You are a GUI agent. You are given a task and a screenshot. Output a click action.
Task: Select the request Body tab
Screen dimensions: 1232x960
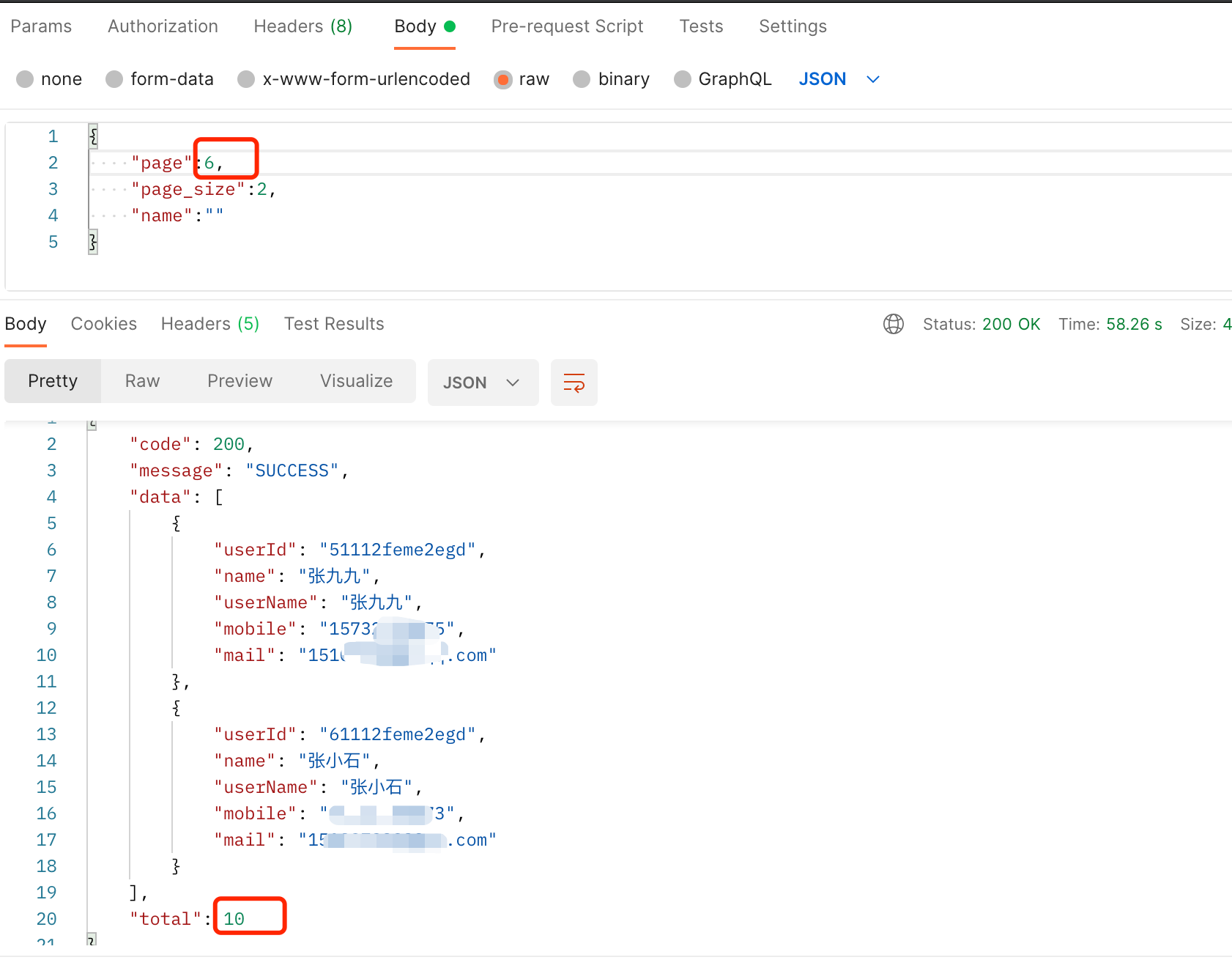click(x=425, y=26)
